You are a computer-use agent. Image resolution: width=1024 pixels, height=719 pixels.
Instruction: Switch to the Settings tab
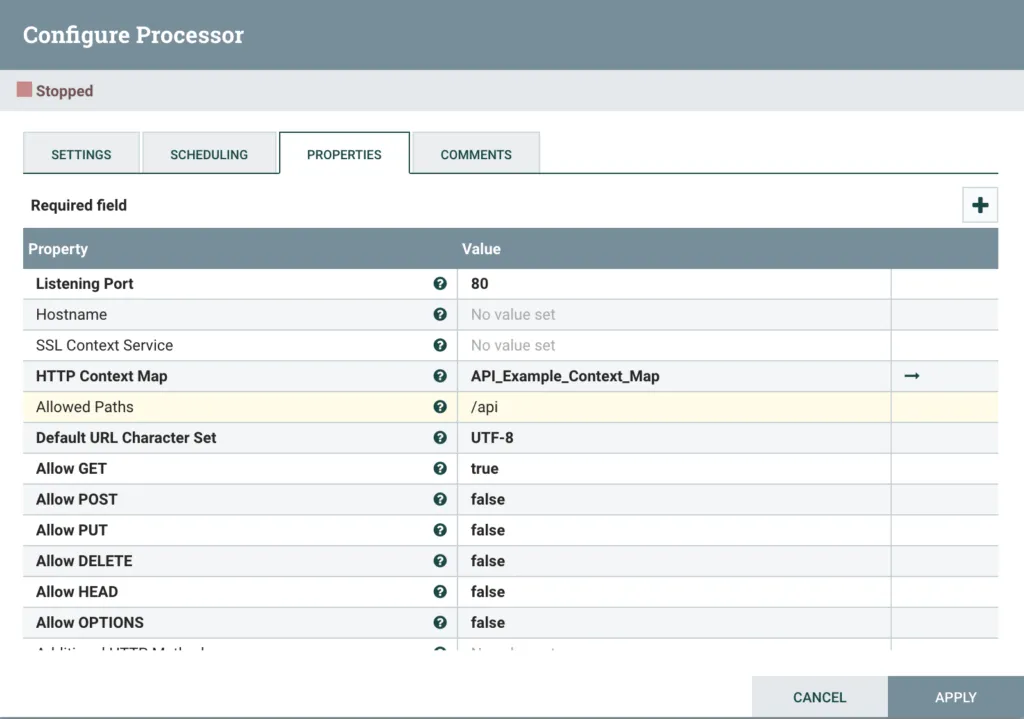click(x=81, y=155)
